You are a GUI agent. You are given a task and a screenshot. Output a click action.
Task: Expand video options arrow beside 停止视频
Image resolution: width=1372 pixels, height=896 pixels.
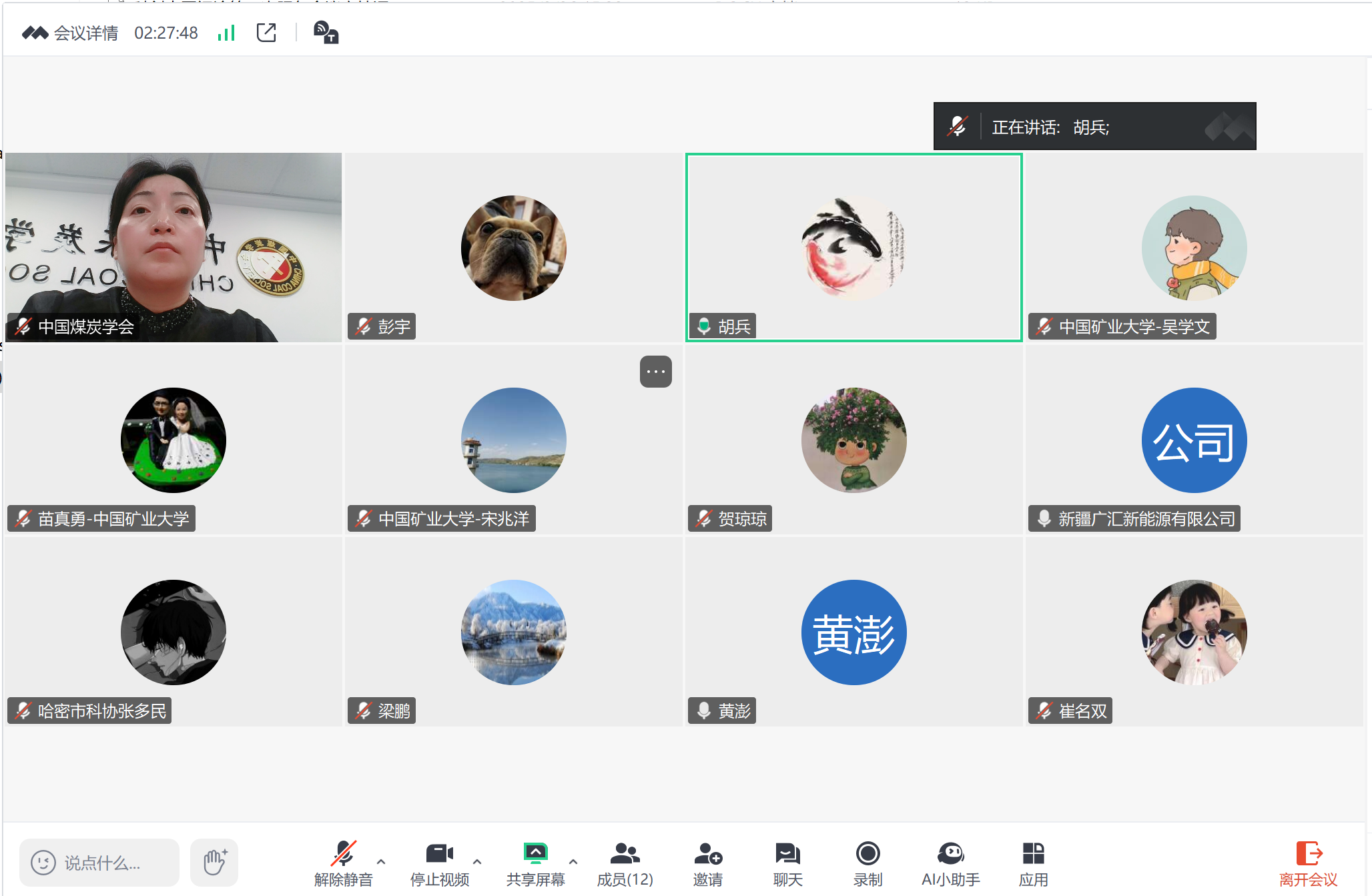477,861
